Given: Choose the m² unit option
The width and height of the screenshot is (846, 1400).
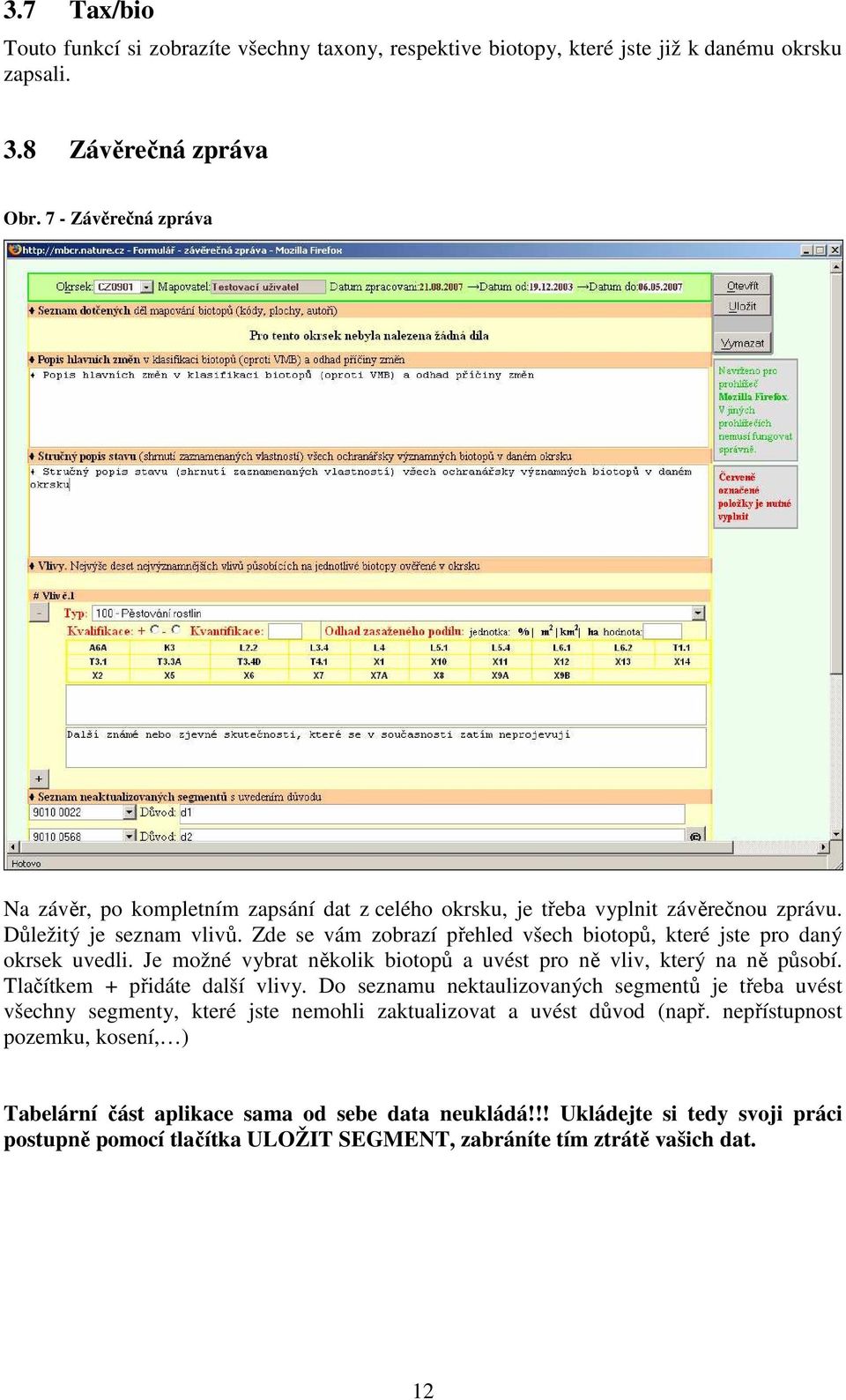Looking at the screenshot, I should [547, 631].
